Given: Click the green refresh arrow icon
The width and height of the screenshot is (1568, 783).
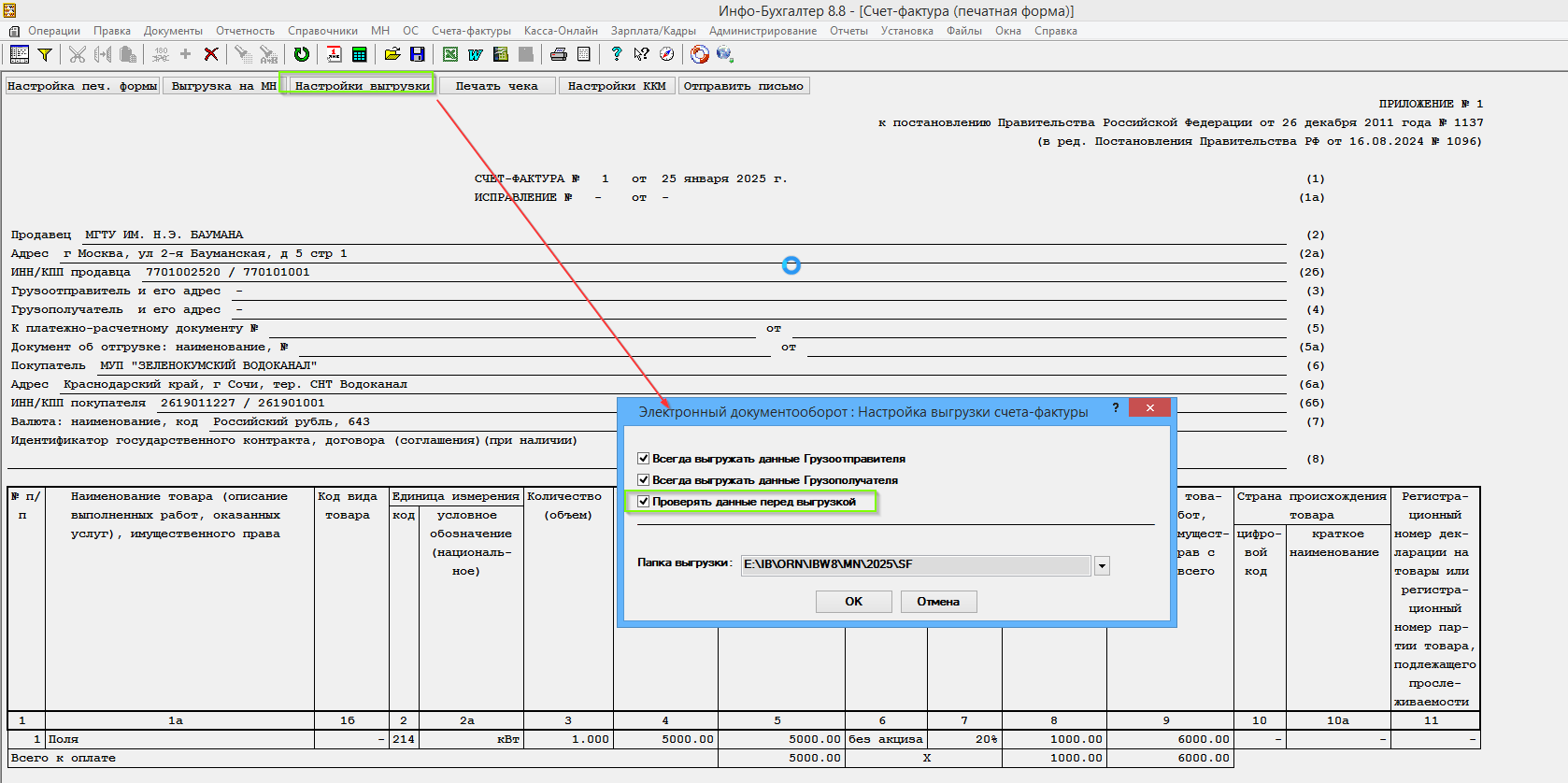Looking at the screenshot, I should (301, 54).
